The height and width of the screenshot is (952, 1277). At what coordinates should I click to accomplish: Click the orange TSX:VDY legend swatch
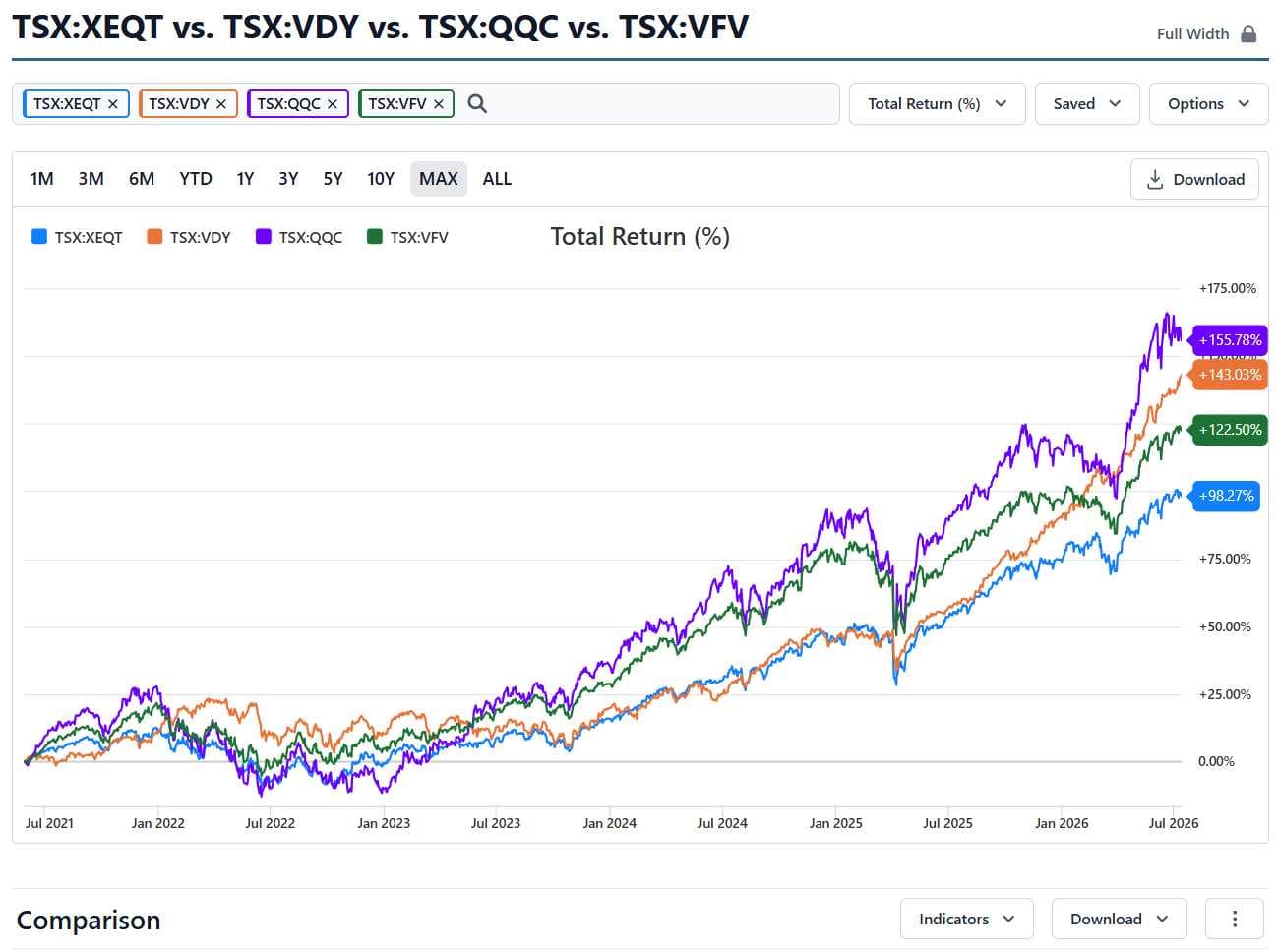pyautogui.click(x=154, y=236)
